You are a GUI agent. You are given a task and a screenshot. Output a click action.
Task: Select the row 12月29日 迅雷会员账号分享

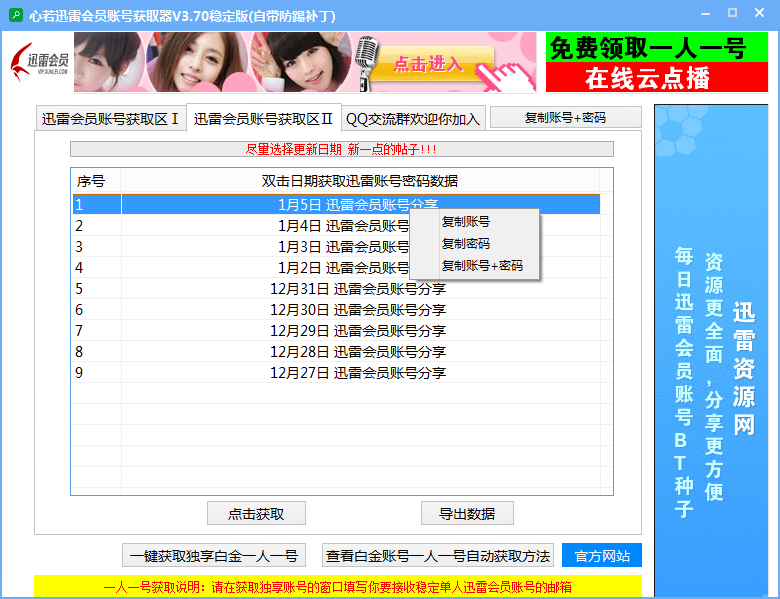pos(336,330)
